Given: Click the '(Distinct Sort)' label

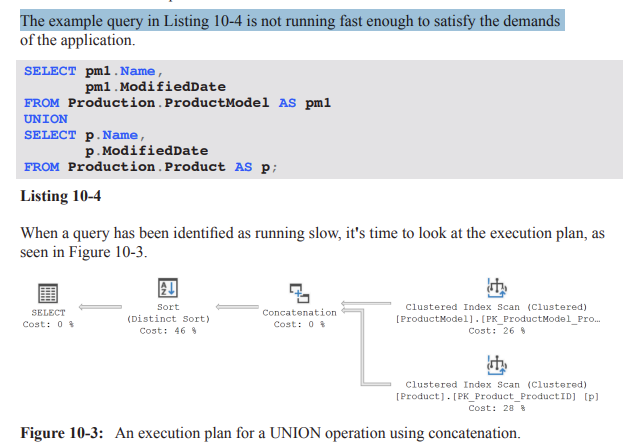Looking at the screenshot, I should point(168,319).
